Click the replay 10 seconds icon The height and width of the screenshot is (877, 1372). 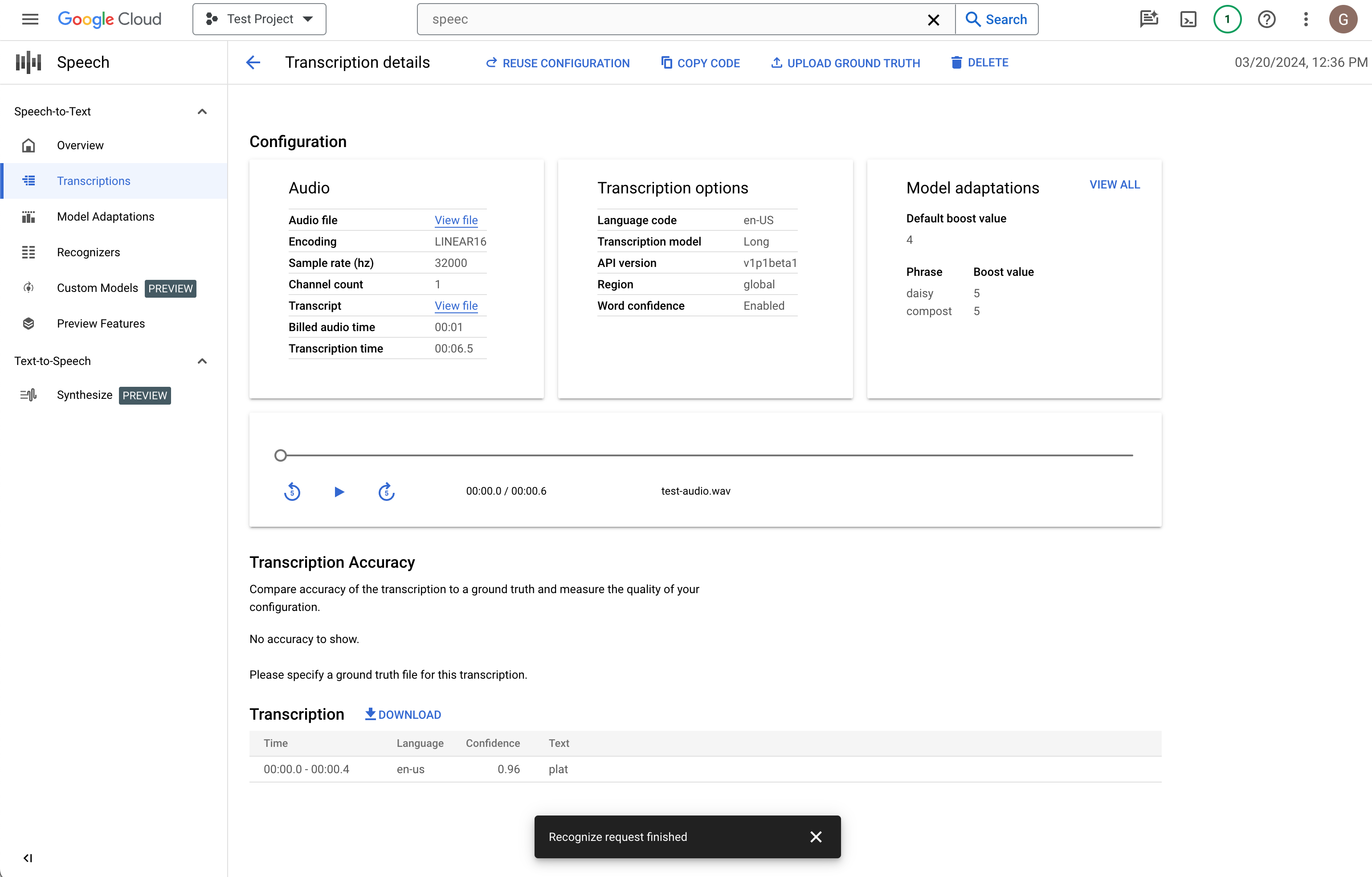click(293, 491)
